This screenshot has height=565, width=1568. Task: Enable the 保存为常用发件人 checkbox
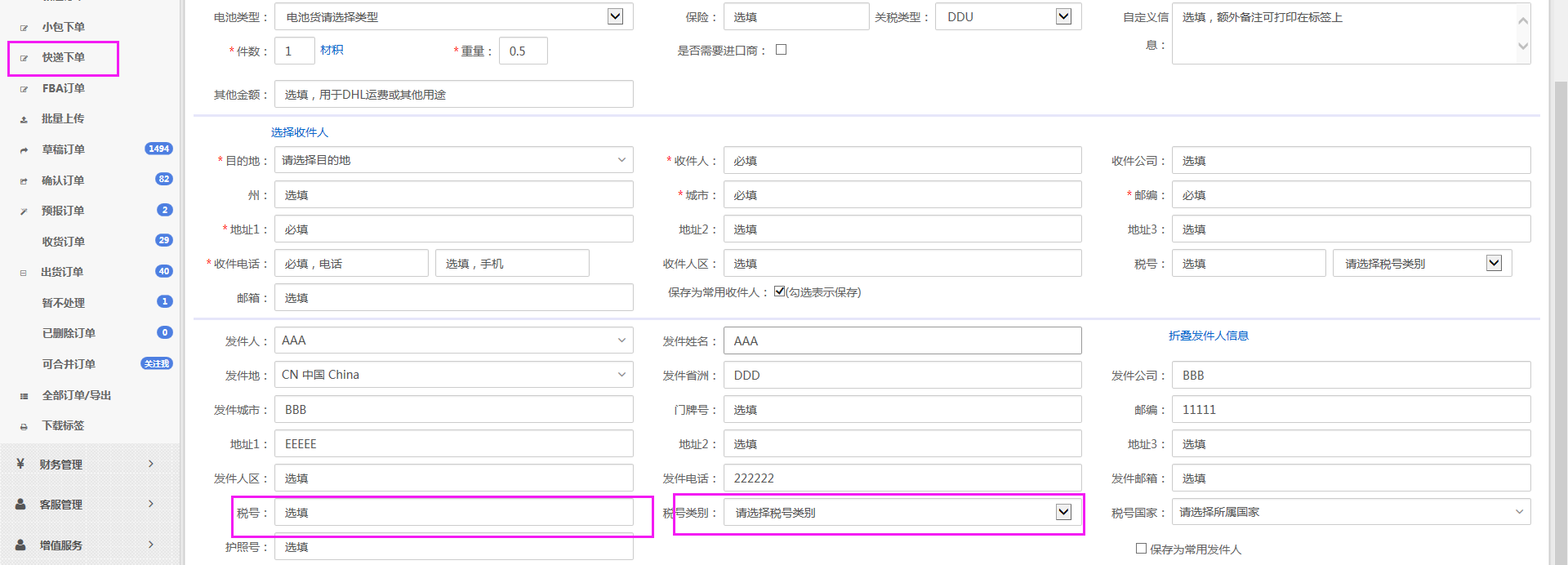1141,549
